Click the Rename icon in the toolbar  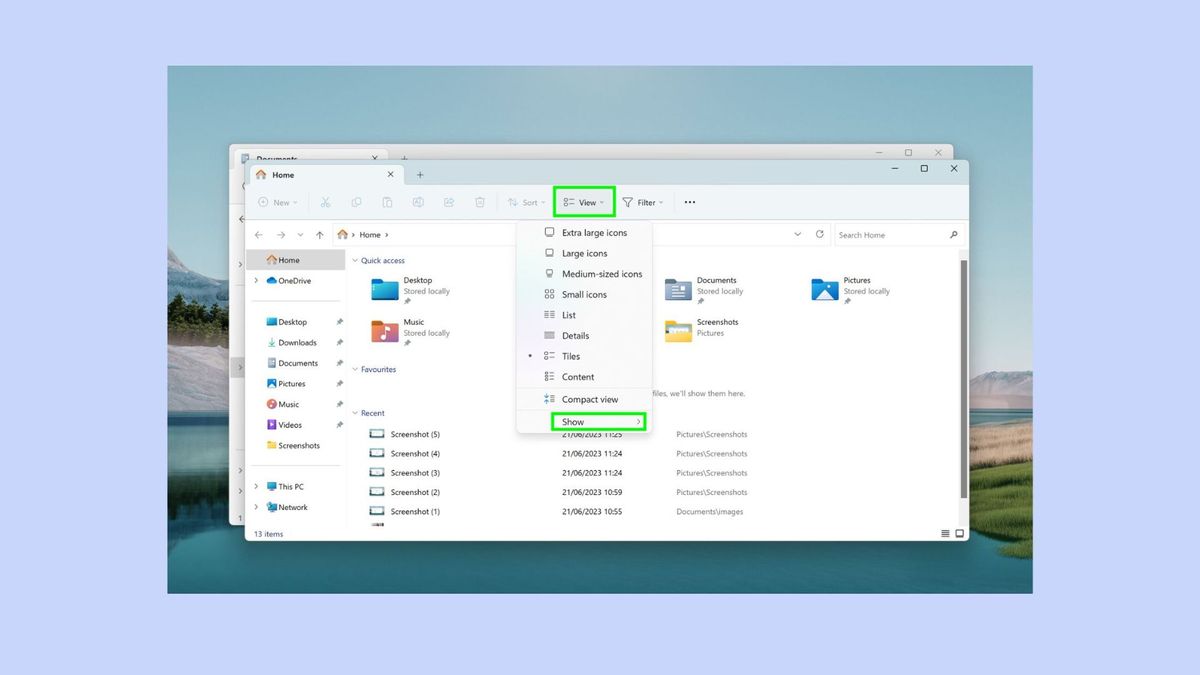pos(418,202)
